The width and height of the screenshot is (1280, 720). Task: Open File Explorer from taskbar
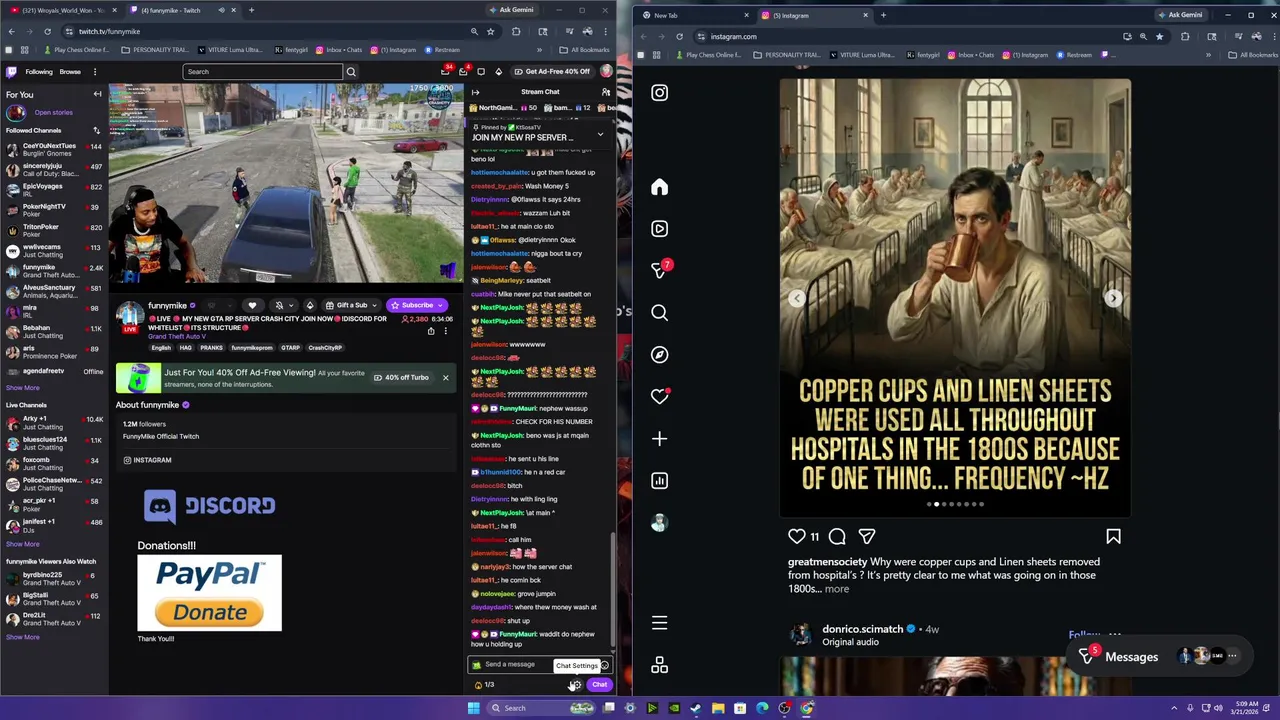(x=718, y=708)
